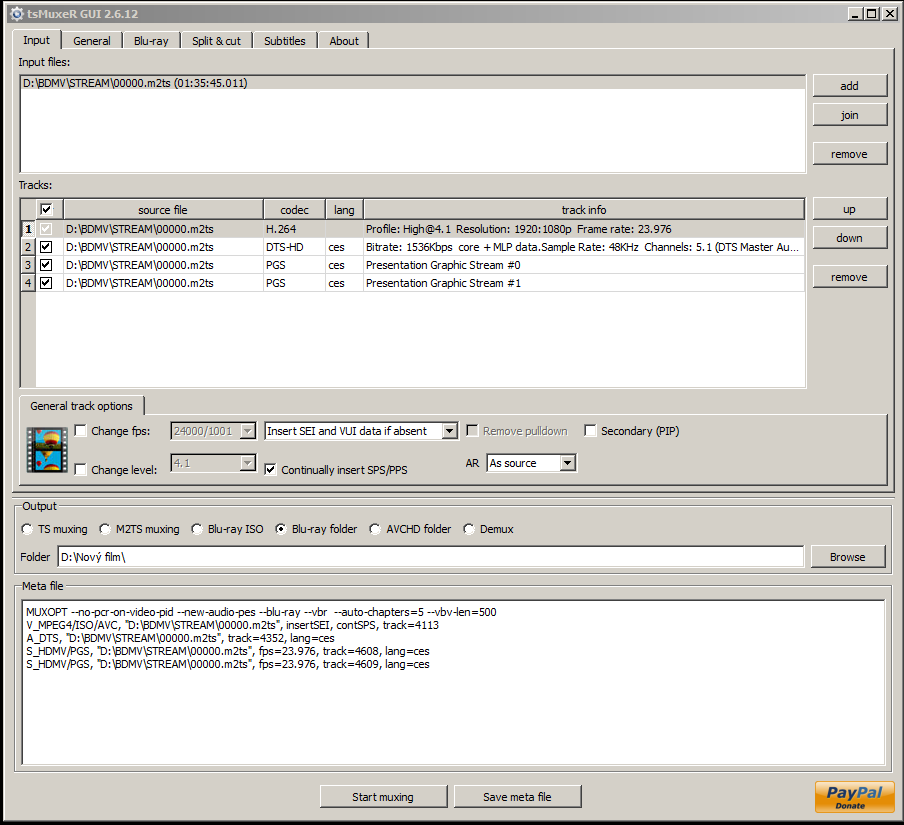Select Demux output mode

pyautogui.click(x=469, y=529)
